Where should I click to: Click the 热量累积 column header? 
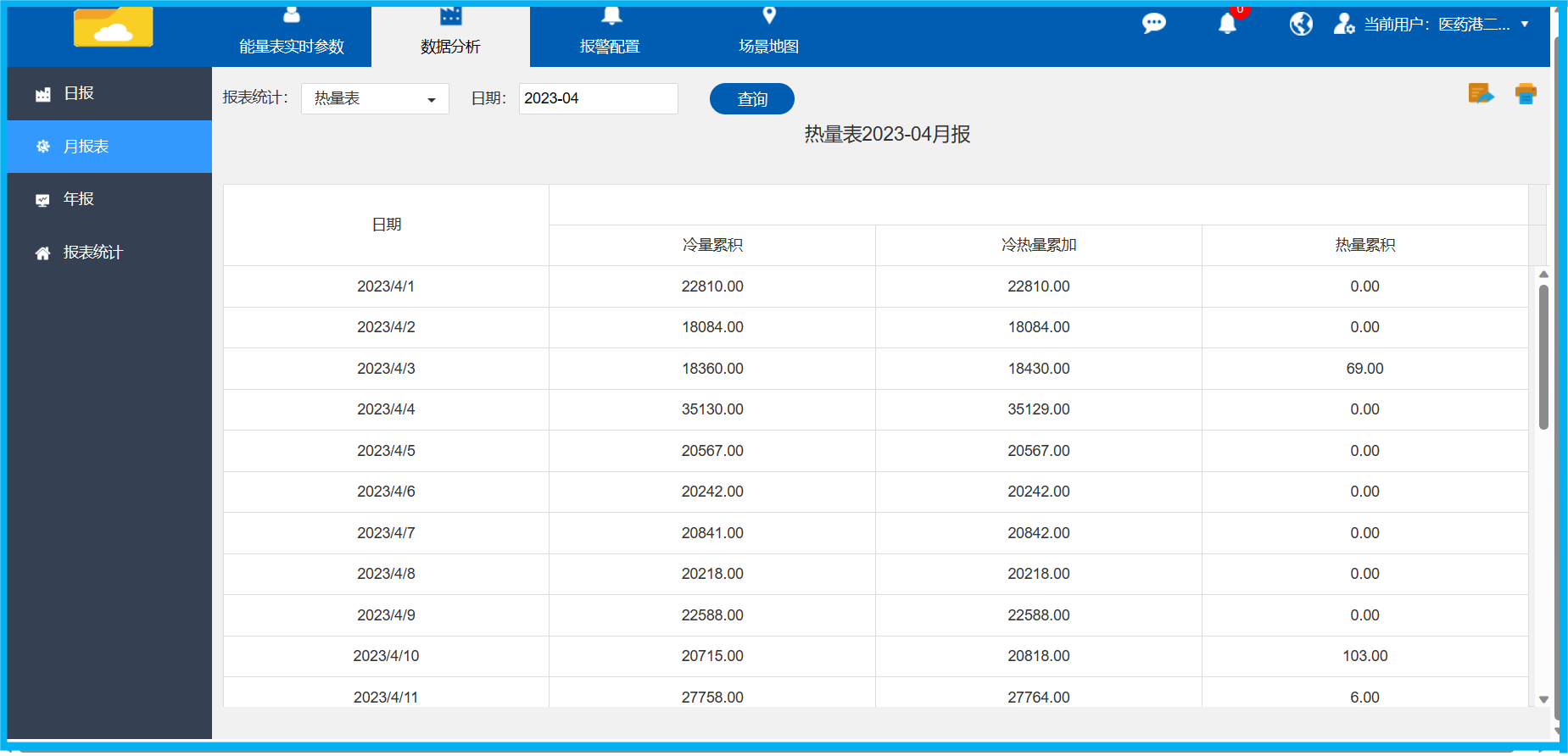pyautogui.click(x=1365, y=245)
